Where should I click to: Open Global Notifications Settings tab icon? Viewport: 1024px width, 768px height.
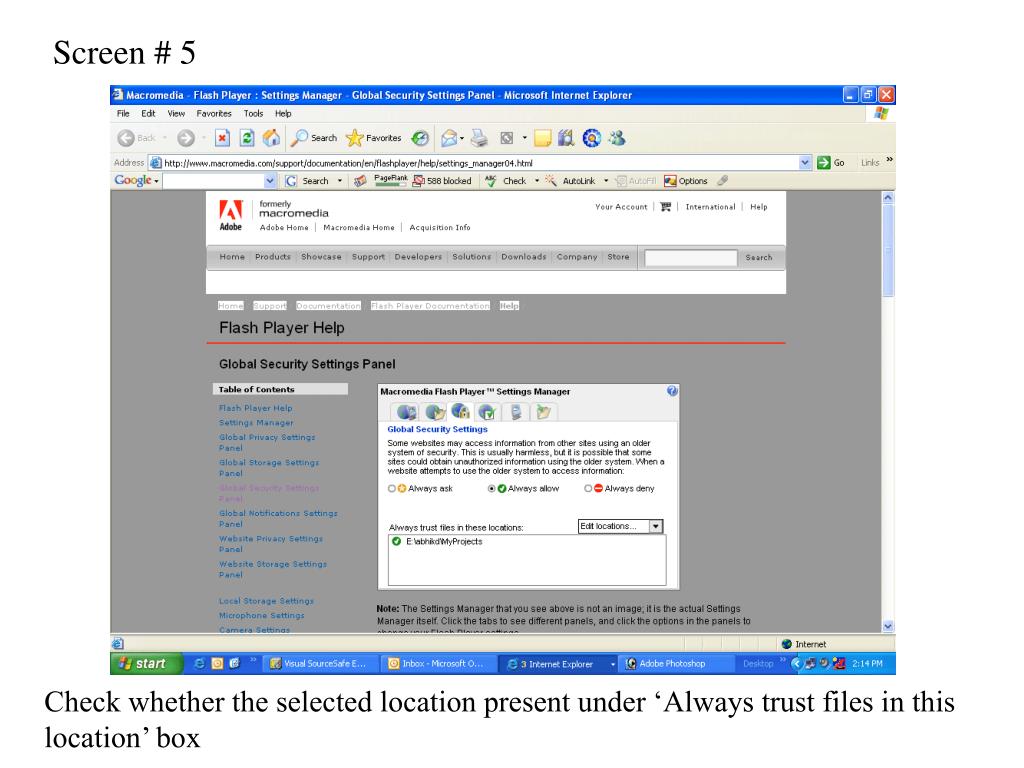point(488,412)
